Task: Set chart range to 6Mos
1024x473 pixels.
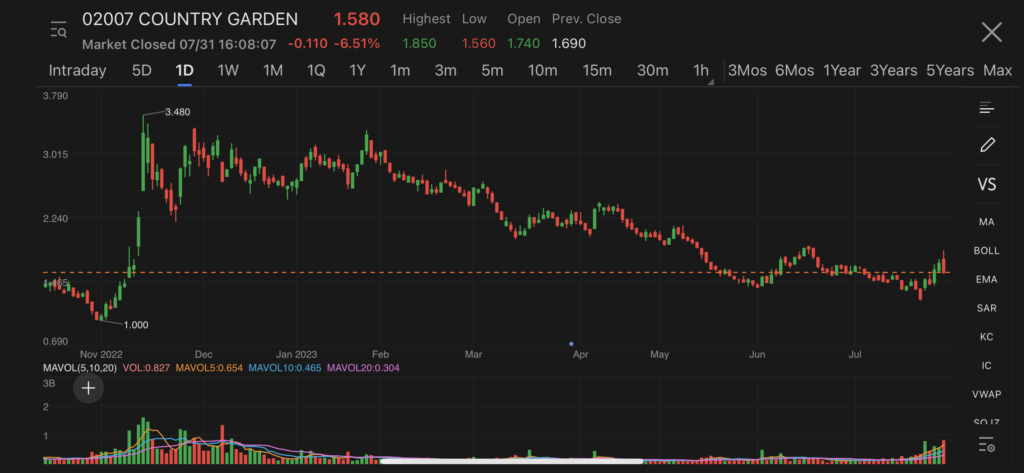Action: pos(795,71)
